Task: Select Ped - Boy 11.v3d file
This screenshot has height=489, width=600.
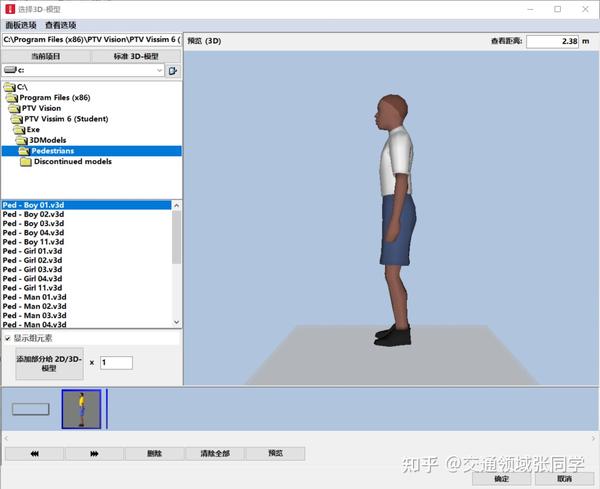Action: [33, 242]
